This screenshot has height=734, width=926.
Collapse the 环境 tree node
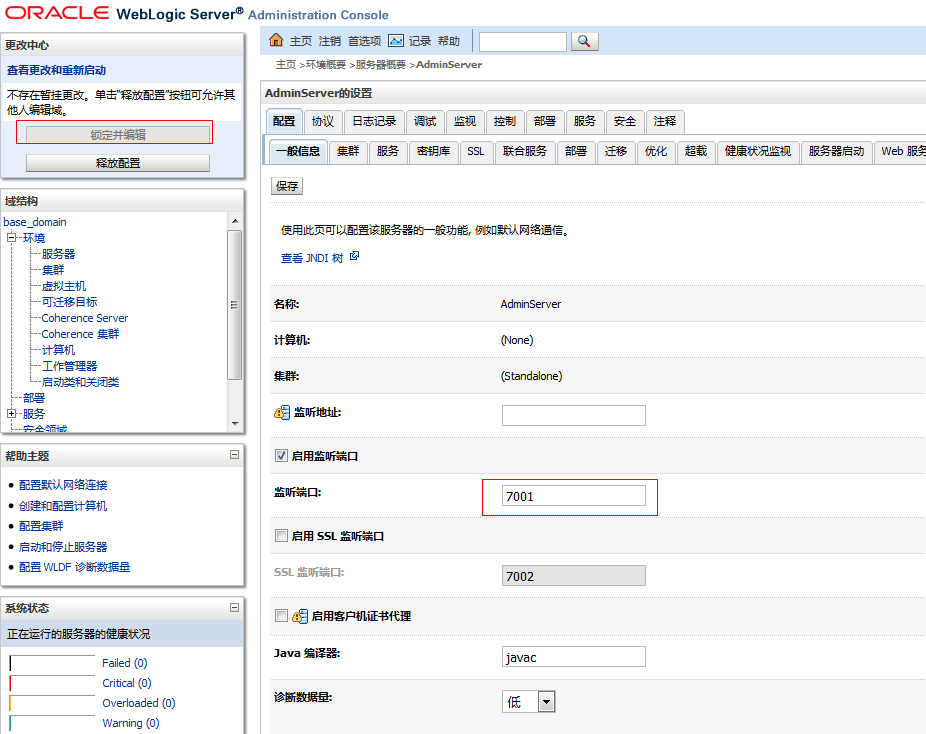tap(11, 237)
